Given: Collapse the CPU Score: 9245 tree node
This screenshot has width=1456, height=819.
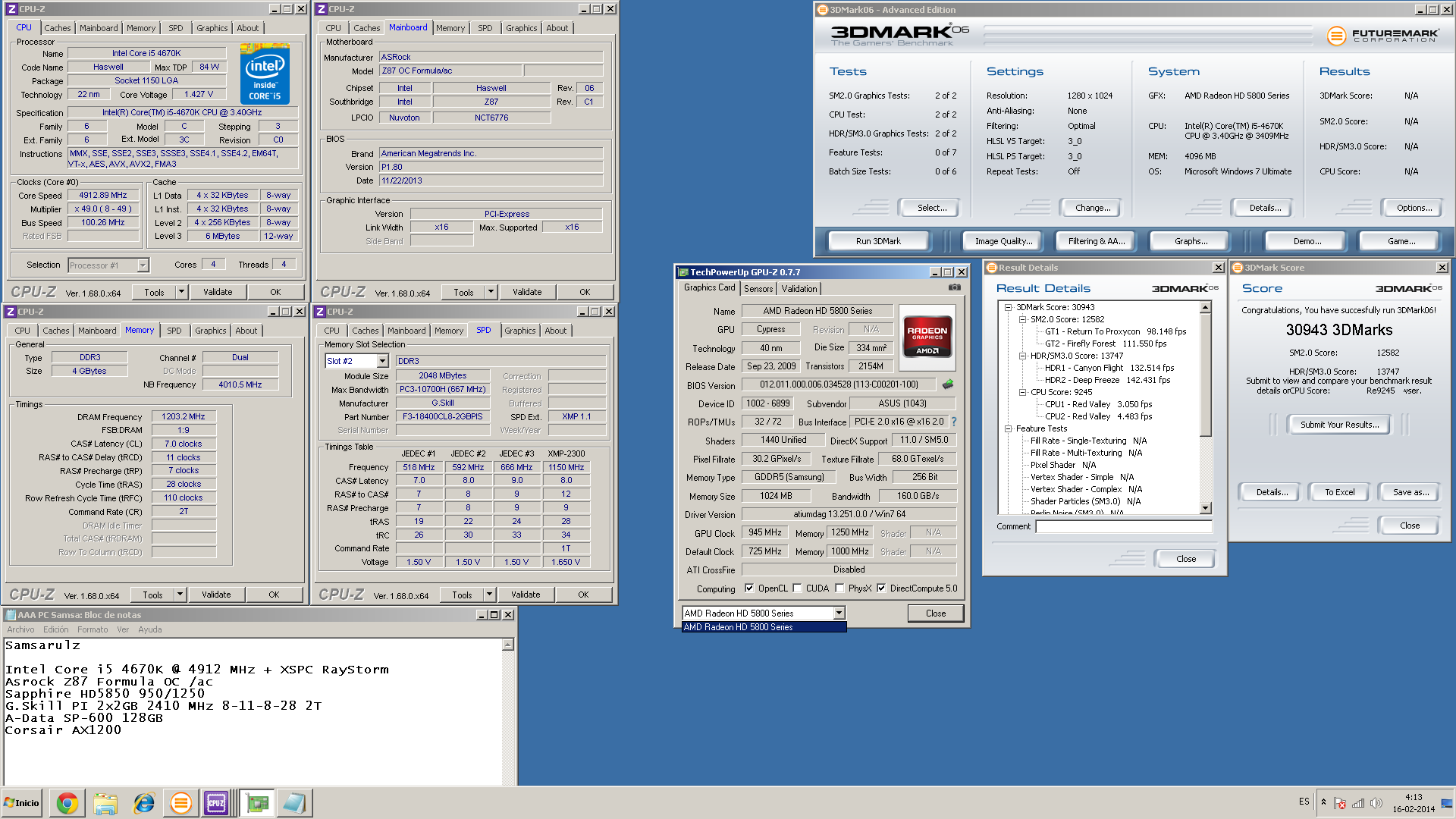Looking at the screenshot, I should click(x=1022, y=392).
